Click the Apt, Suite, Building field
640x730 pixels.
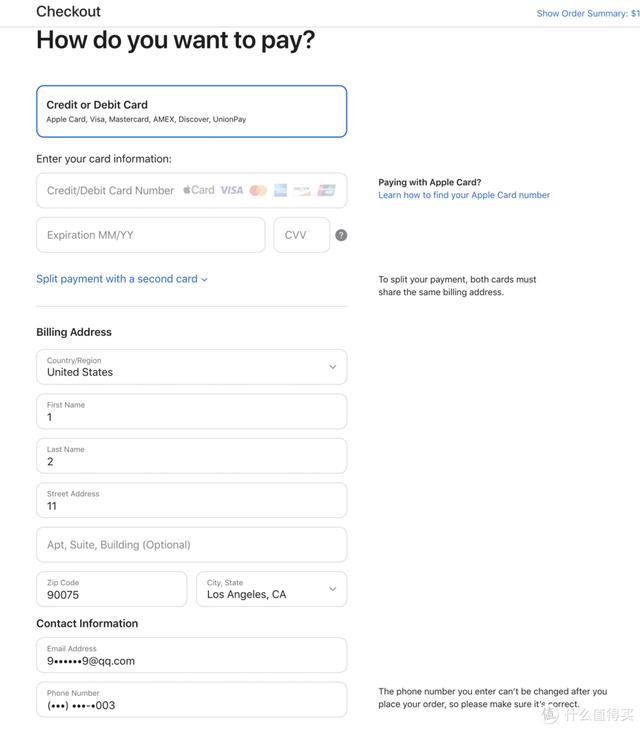(191, 545)
